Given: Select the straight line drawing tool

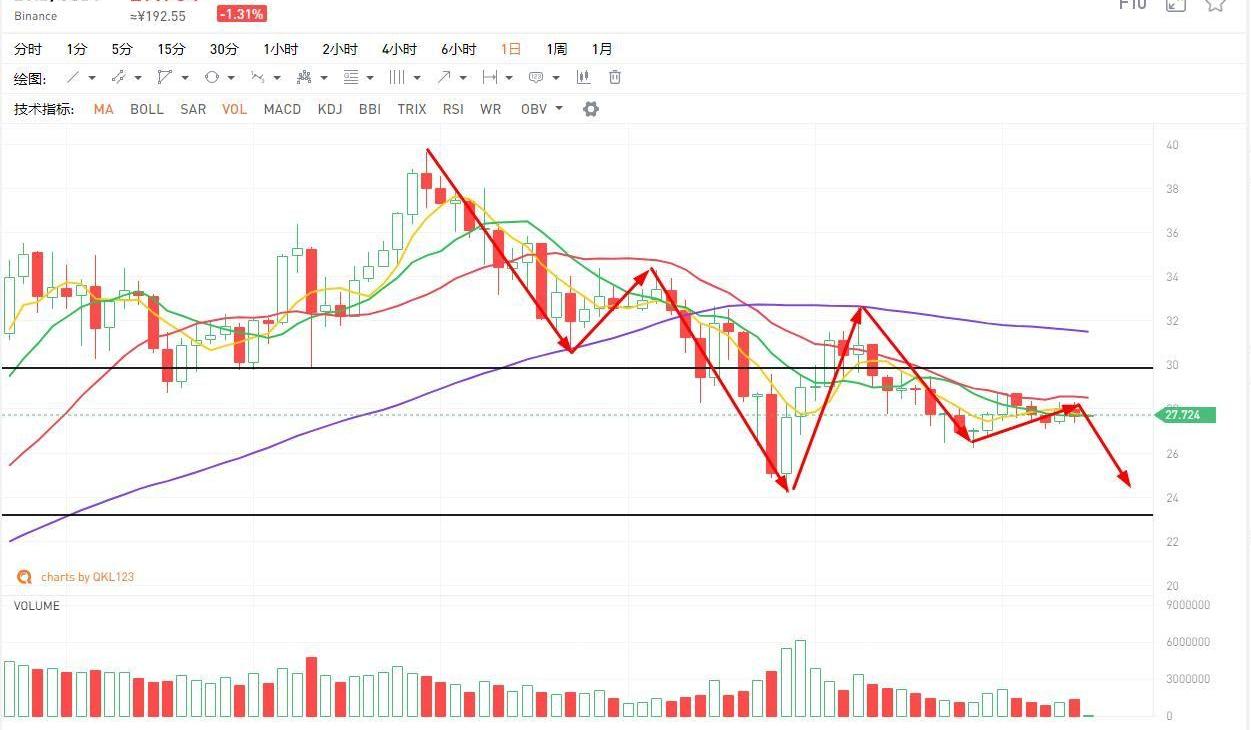Looking at the screenshot, I should pyautogui.click(x=73, y=78).
